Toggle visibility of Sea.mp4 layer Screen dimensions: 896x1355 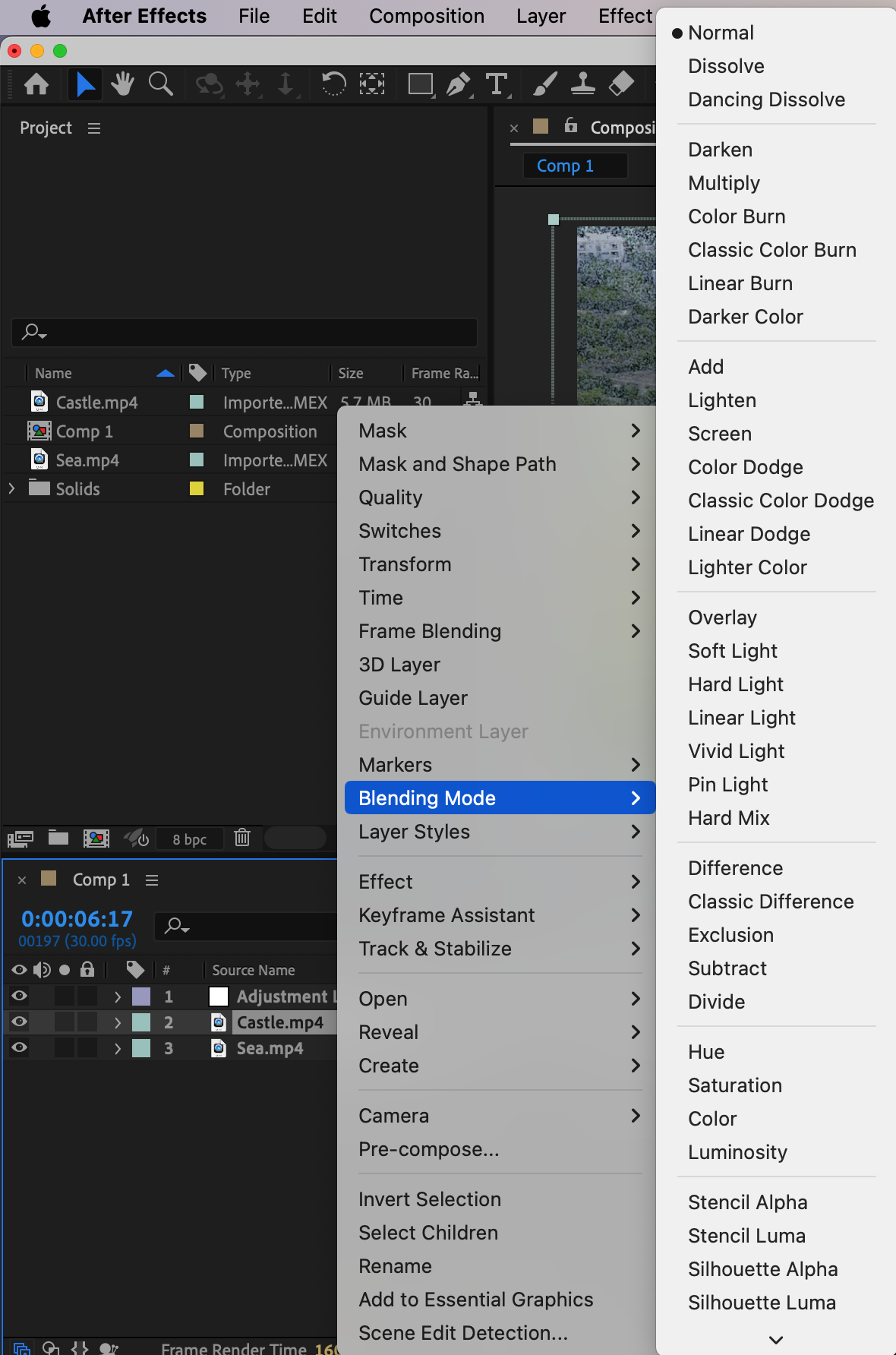[20, 1047]
